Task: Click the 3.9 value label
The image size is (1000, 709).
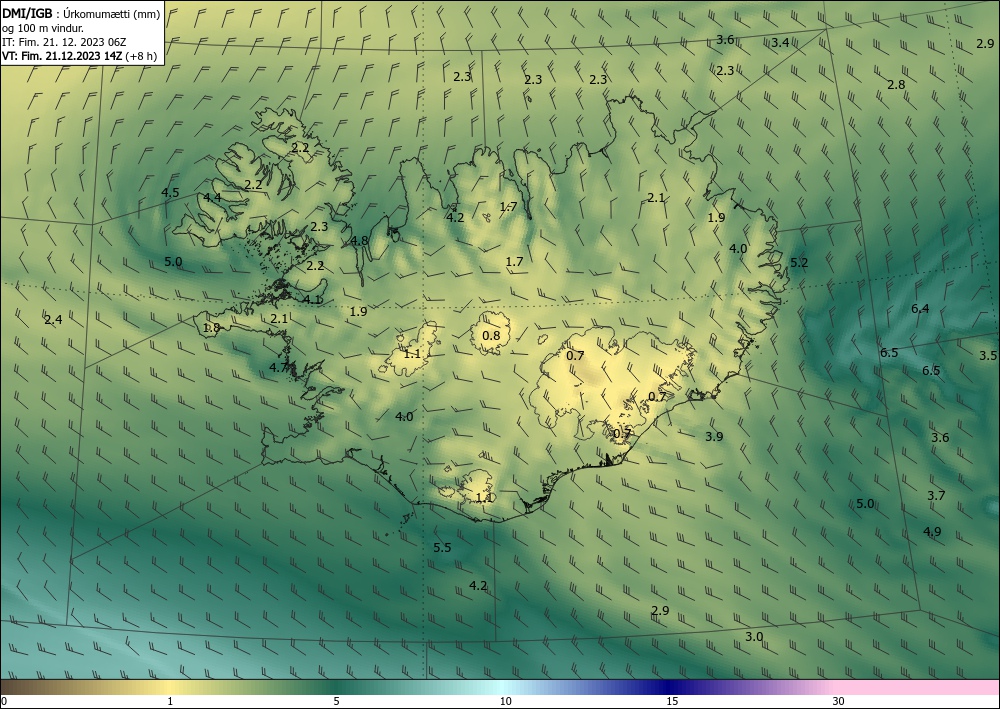Action: tap(714, 437)
